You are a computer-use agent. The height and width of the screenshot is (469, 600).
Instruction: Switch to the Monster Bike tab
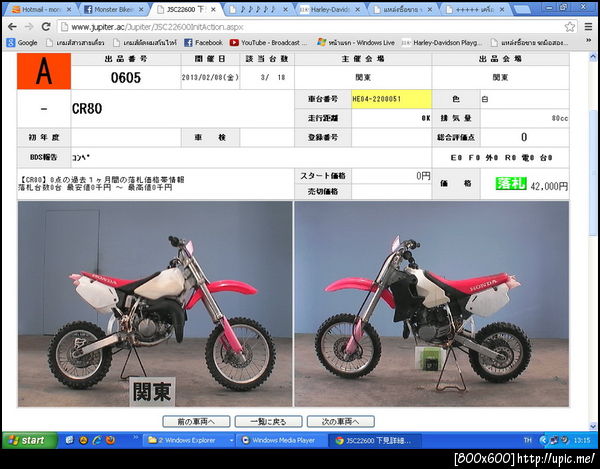pos(114,10)
